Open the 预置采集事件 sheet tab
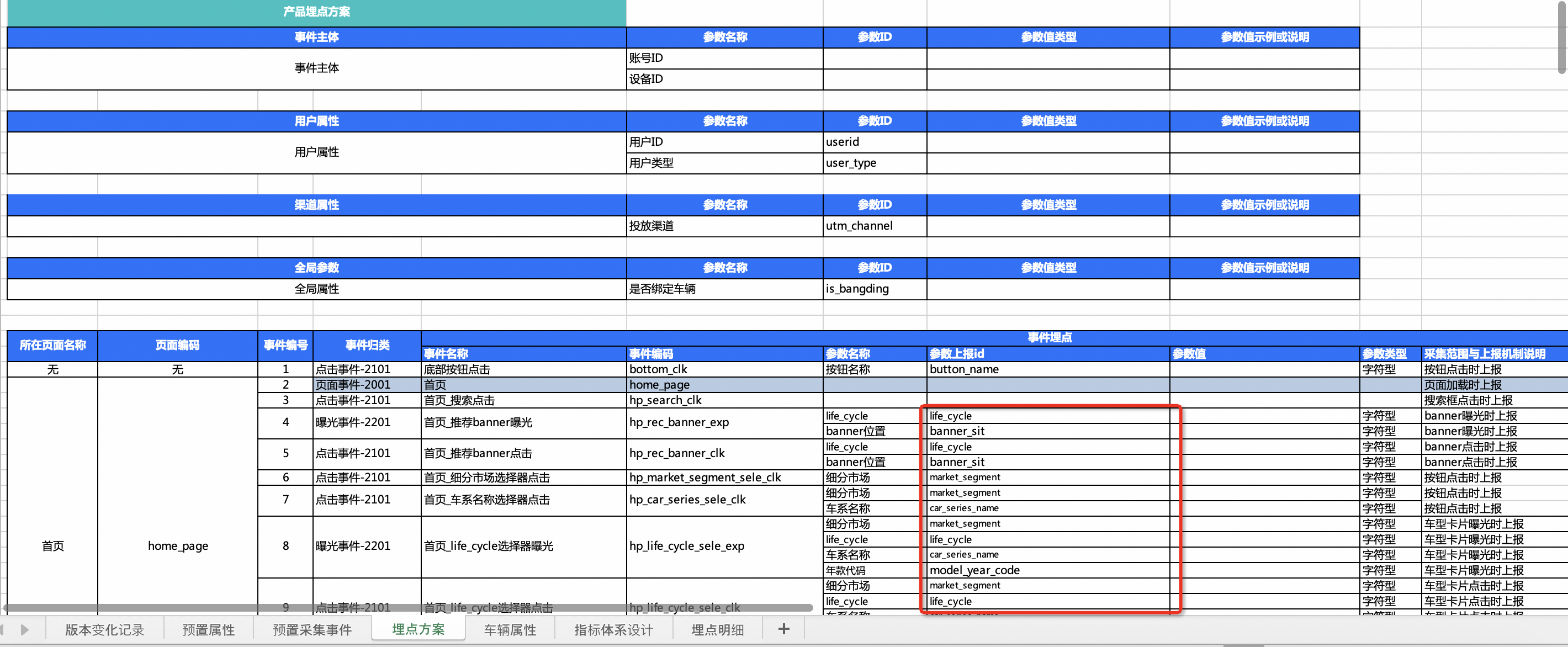Viewport: 1568px width, 647px height. pos(311,629)
